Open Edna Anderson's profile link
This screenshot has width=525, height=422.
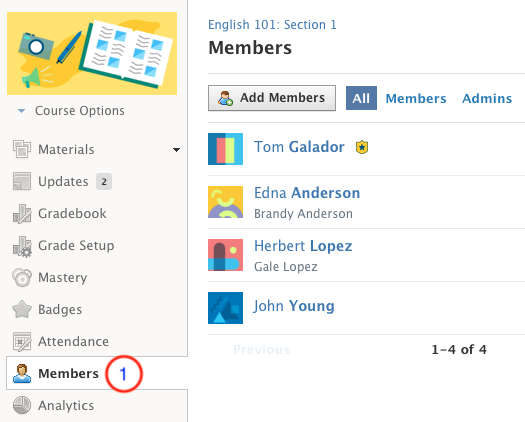(307, 193)
